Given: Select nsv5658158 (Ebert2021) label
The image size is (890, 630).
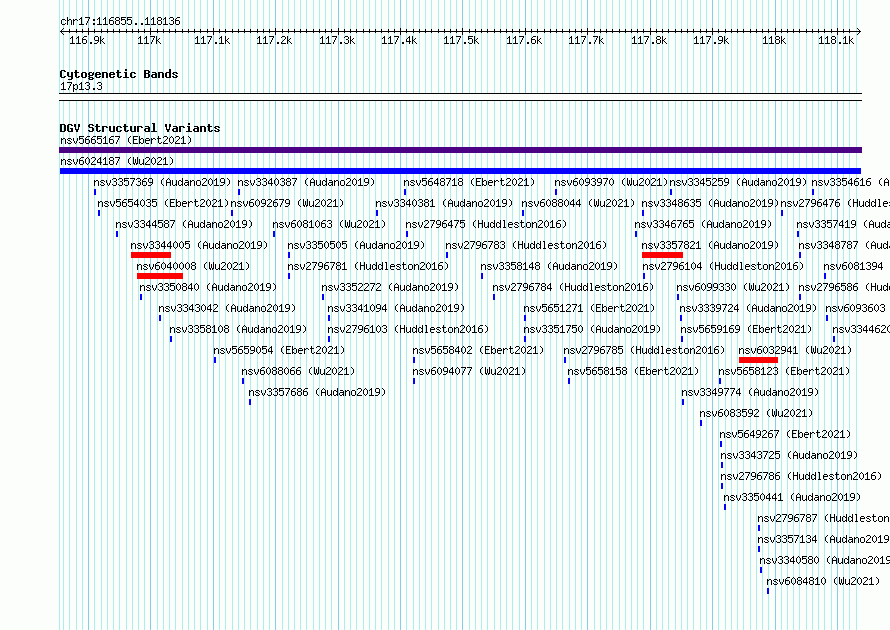Looking at the screenshot, I should pyautogui.click(x=633, y=371).
